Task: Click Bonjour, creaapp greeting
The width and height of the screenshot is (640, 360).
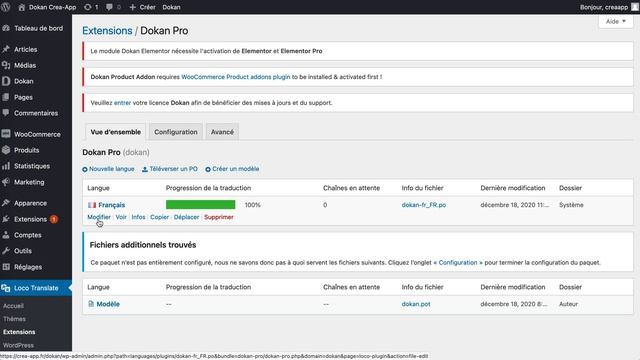Action: pos(604,7)
